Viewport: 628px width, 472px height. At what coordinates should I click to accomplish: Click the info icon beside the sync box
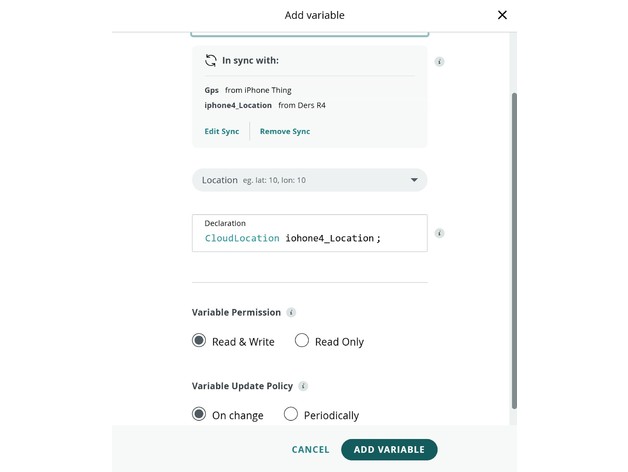[x=440, y=62]
